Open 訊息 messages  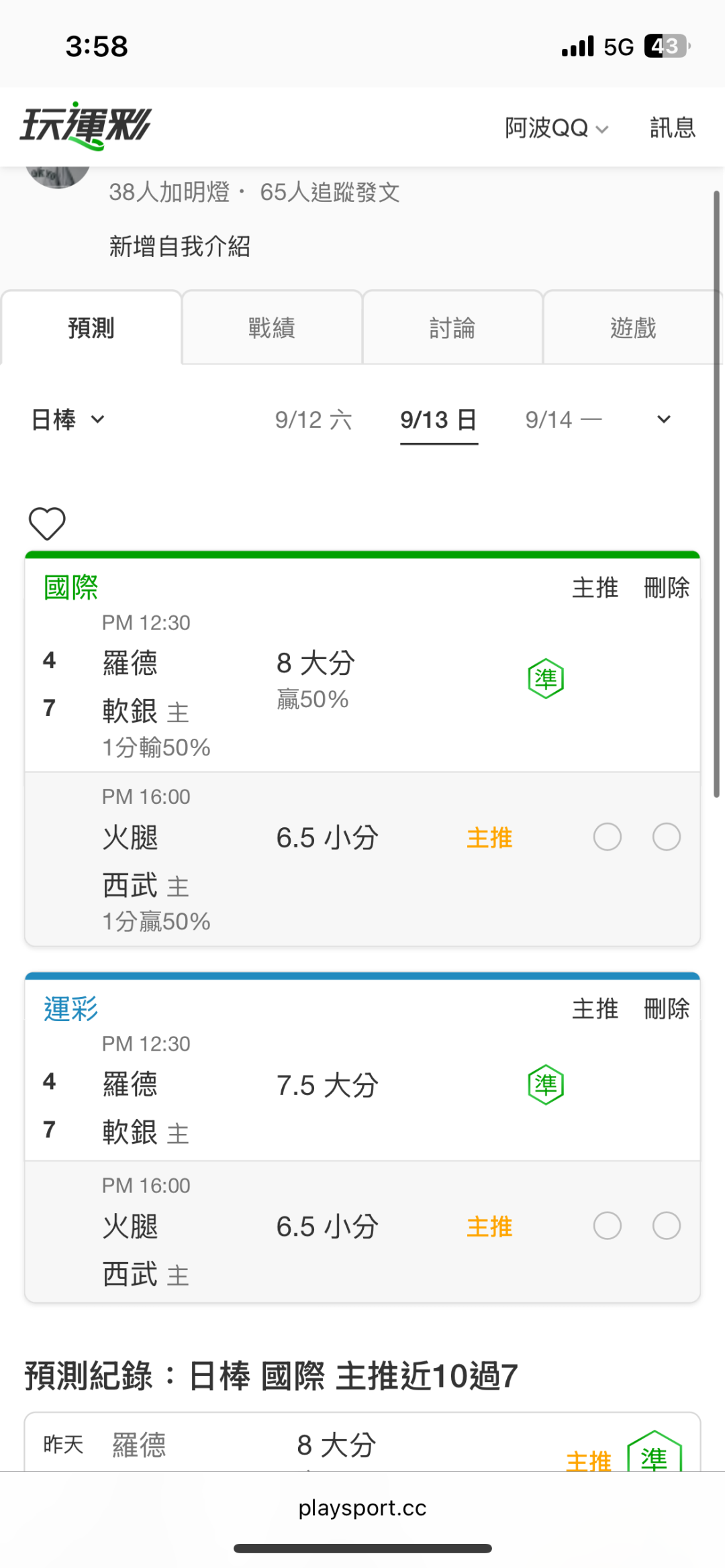point(673,127)
